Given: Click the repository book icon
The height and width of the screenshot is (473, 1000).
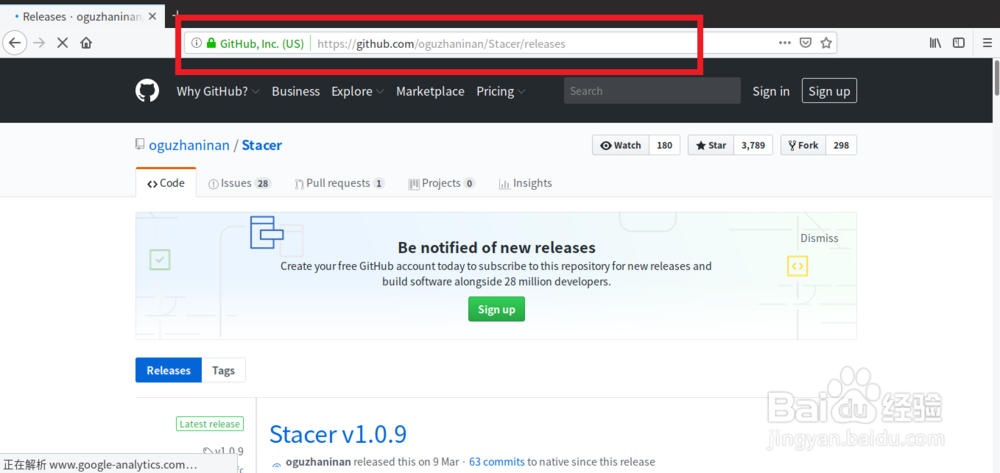Looking at the screenshot, I should 140,145.
